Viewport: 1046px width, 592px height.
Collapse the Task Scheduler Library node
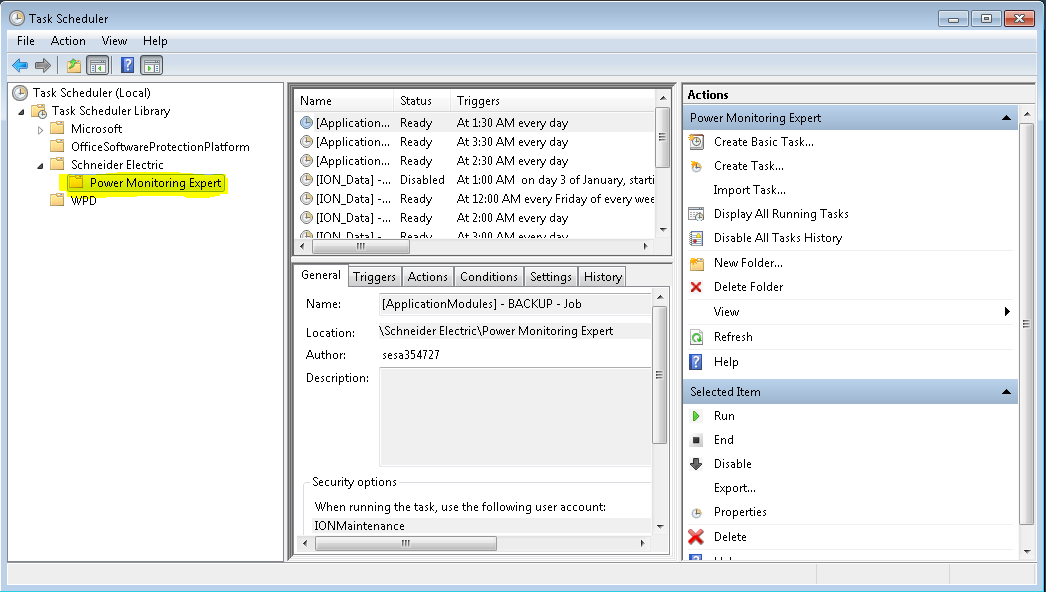pyautogui.click(x=21, y=111)
